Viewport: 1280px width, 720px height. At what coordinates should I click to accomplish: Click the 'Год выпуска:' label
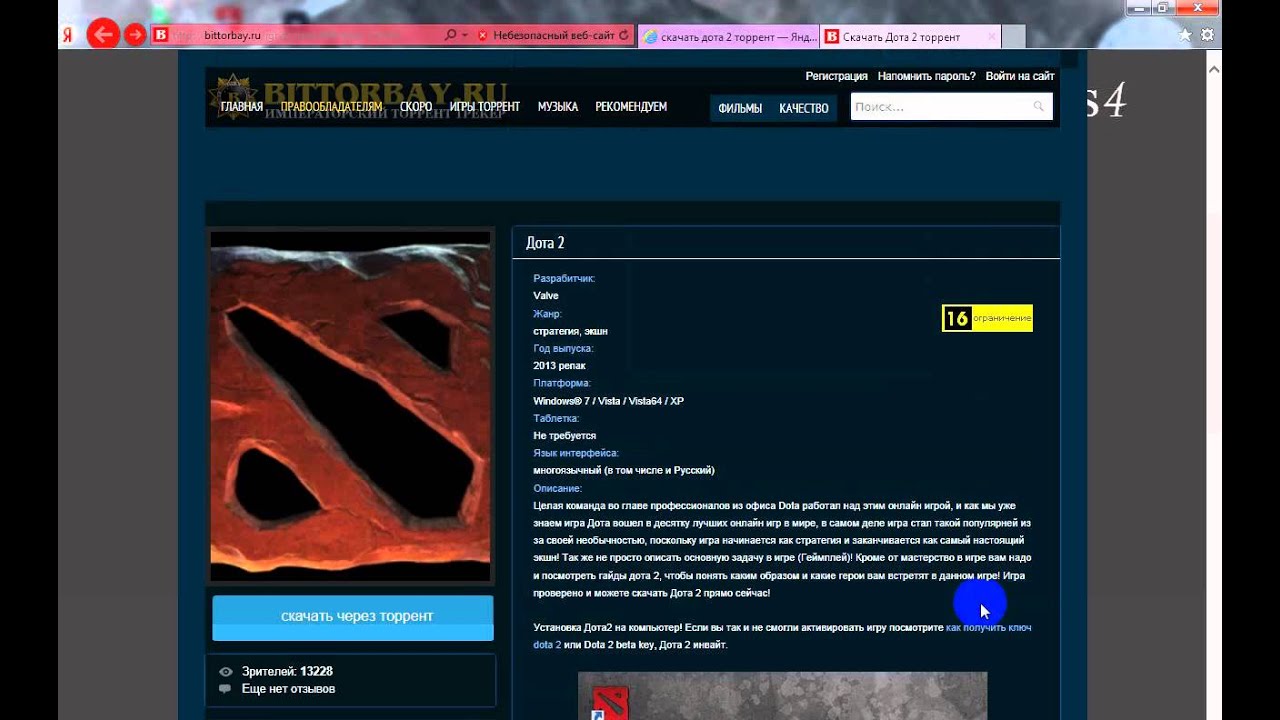[563, 348]
